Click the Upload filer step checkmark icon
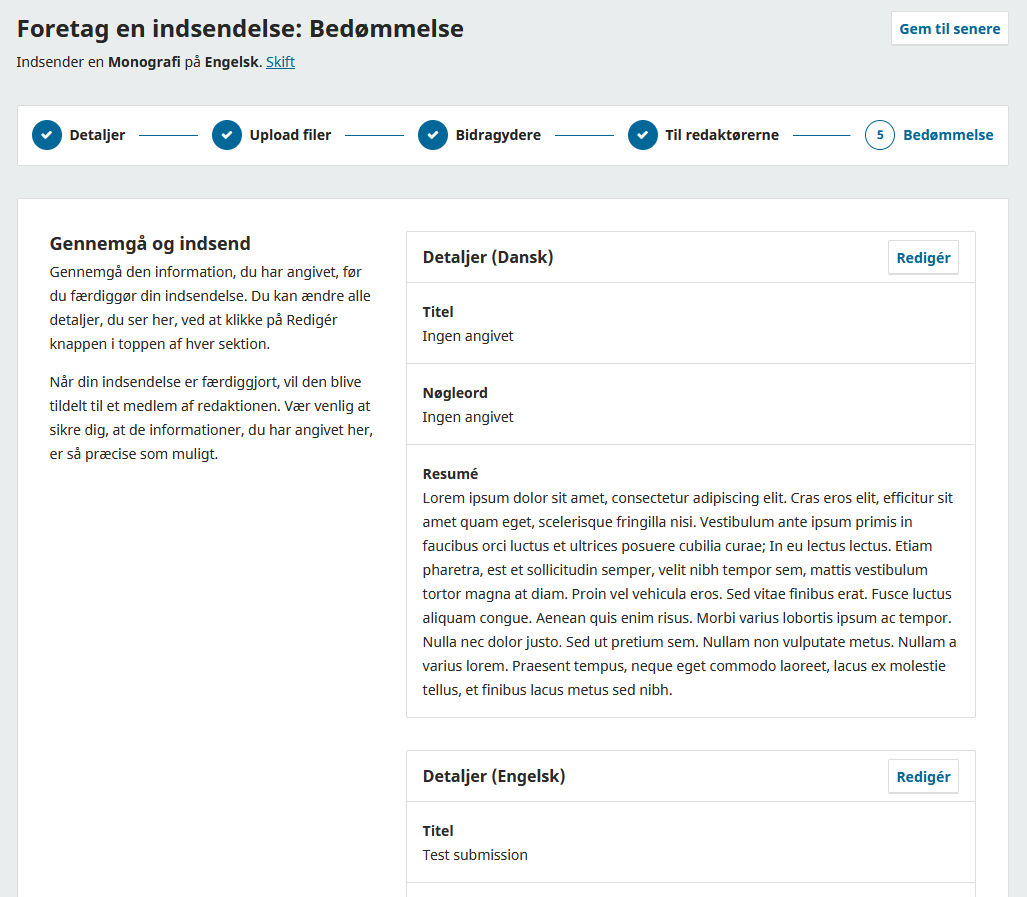Screen dimensions: 1027x897 click(227, 134)
